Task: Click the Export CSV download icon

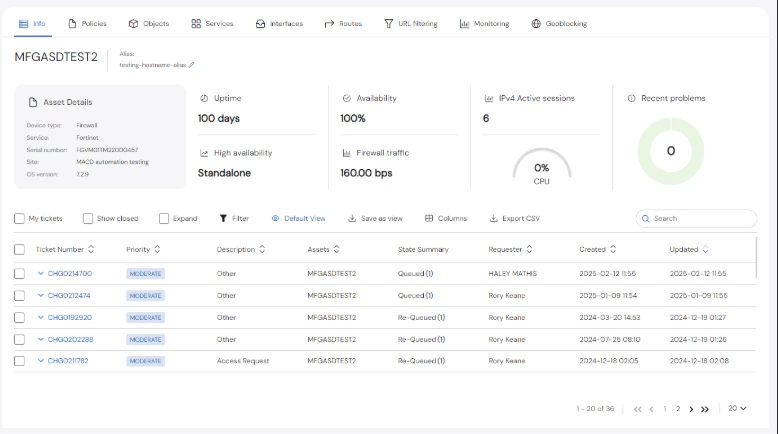Action: [x=493, y=218]
